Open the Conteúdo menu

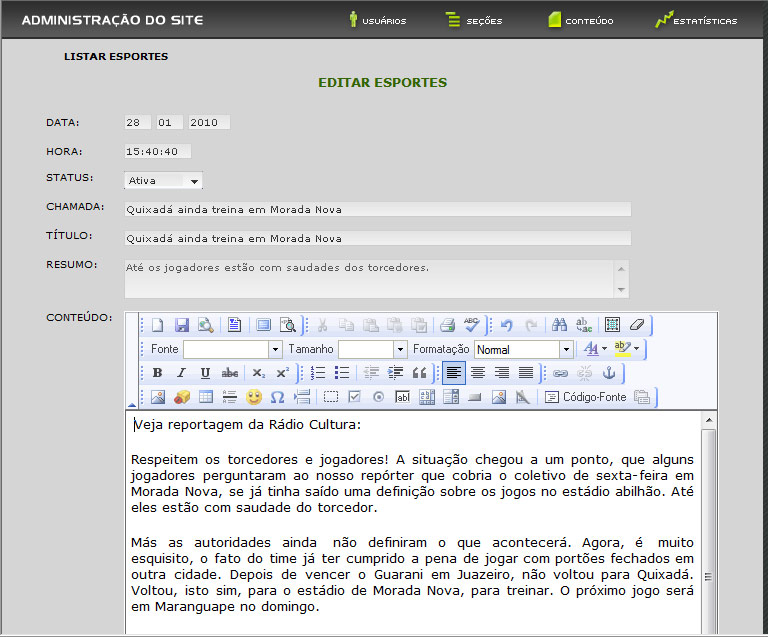click(x=581, y=21)
